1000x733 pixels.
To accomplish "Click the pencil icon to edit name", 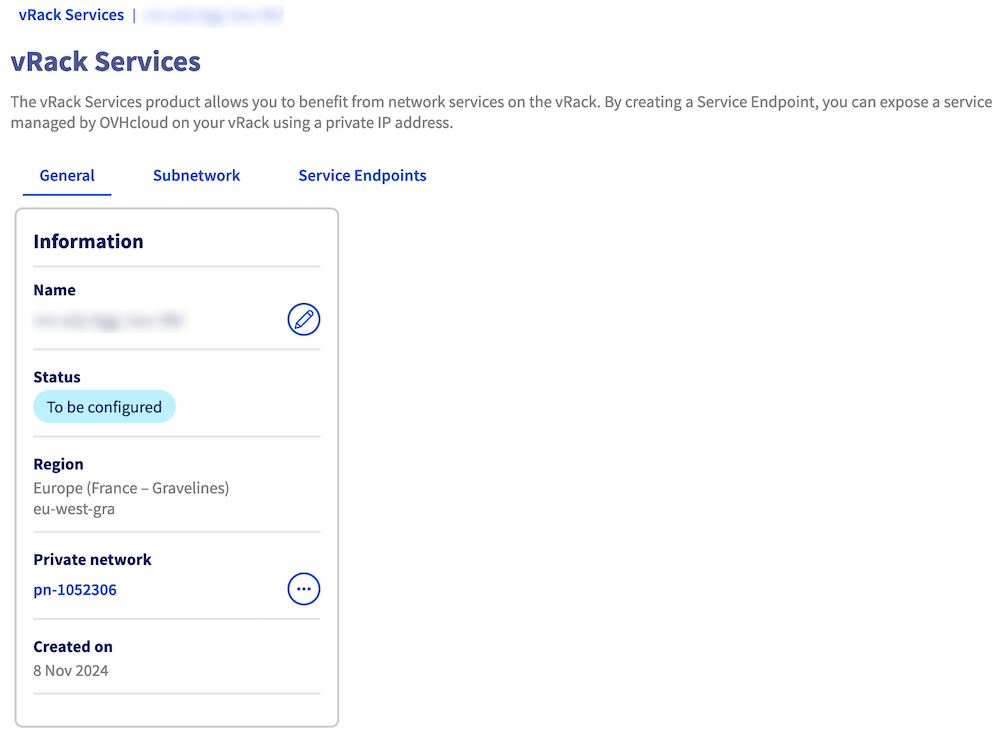I will (x=304, y=320).
